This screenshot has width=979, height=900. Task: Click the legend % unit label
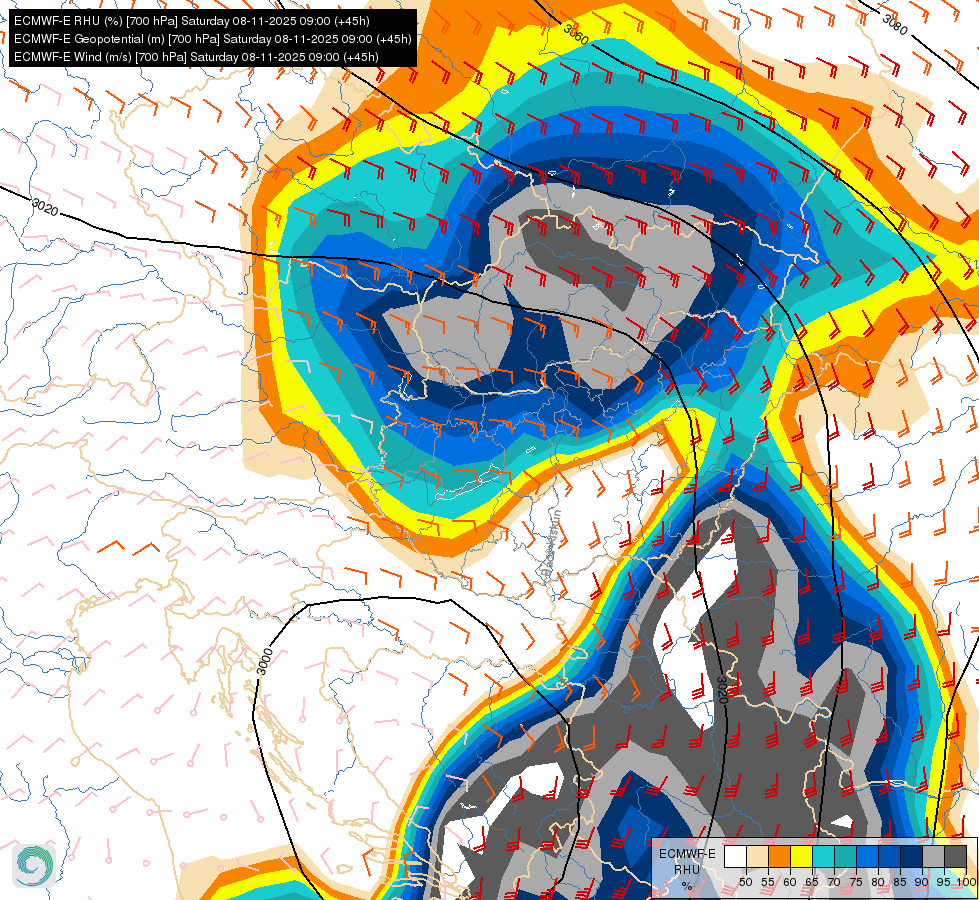click(687, 886)
